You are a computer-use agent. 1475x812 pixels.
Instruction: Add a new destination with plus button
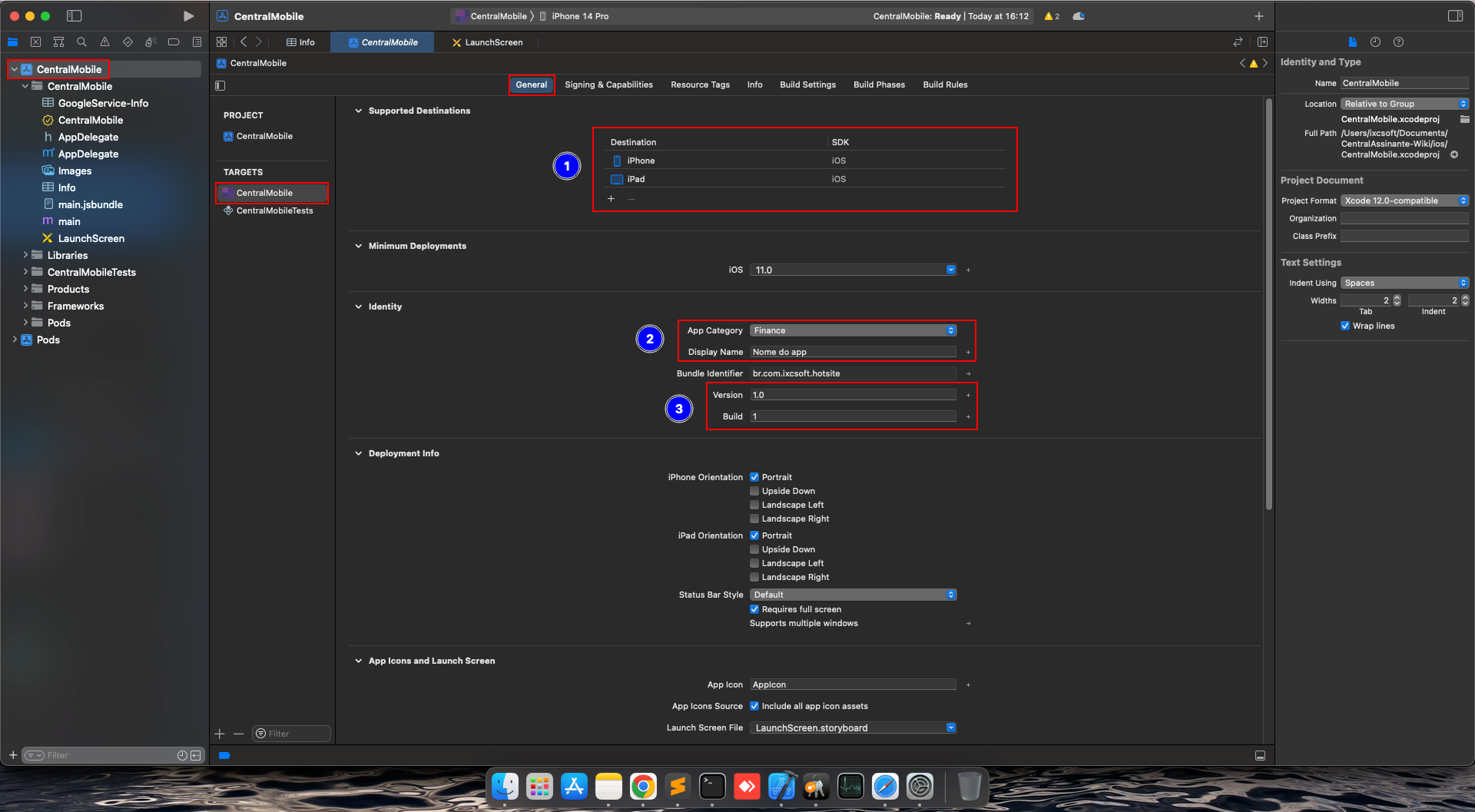point(612,199)
